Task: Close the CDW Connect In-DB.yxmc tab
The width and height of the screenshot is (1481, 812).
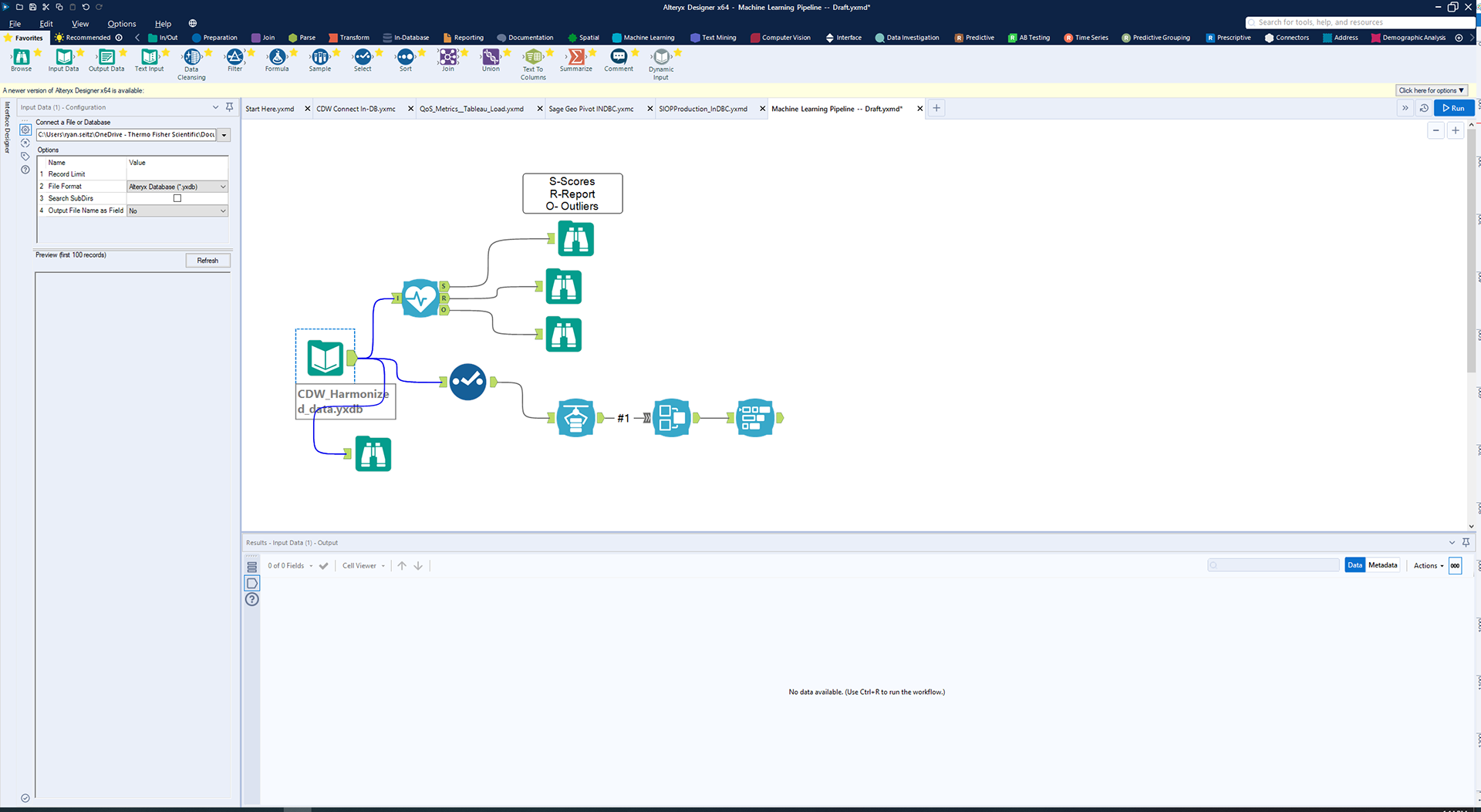Action: pyautogui.click(x=410, y=109)
